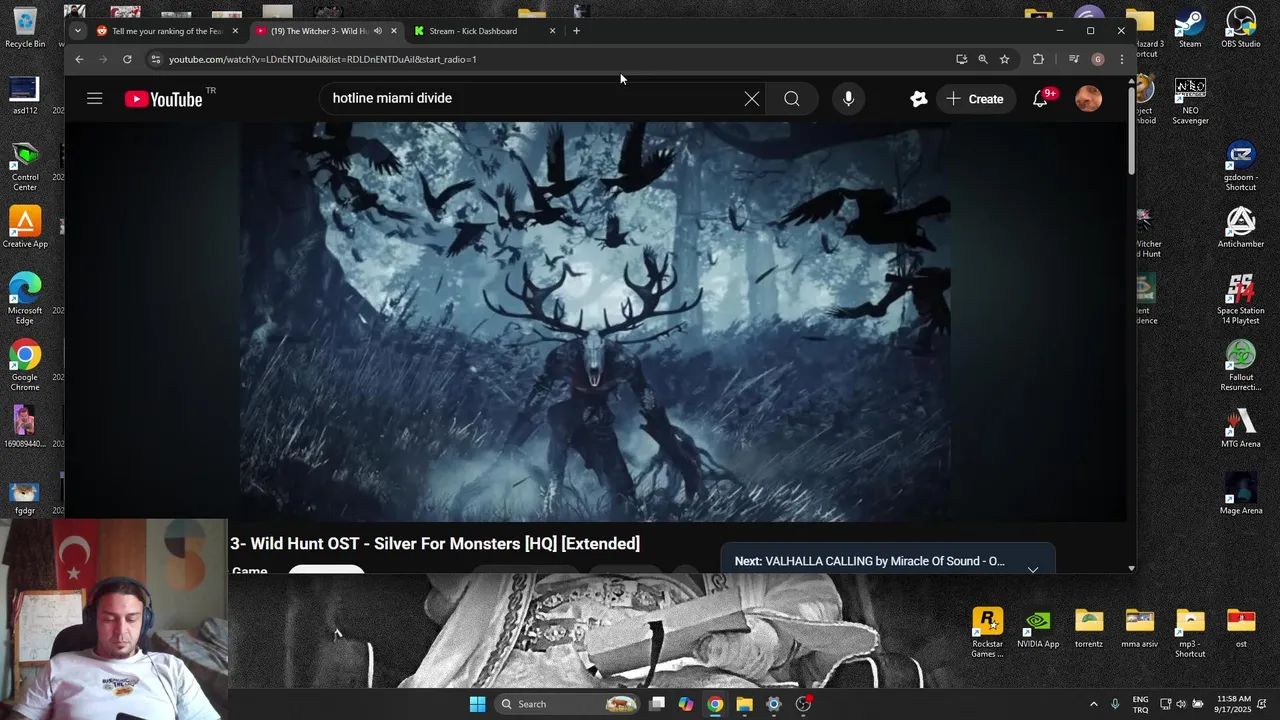The height and width of the screenshot is (720, 1280).
Task: Select Fallout Resurrection desktop icon
Action: 1241,366
